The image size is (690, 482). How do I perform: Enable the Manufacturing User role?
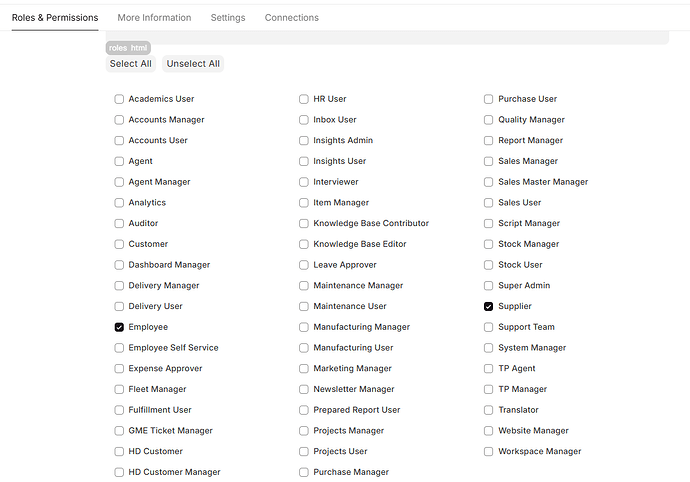click(304, 348)
